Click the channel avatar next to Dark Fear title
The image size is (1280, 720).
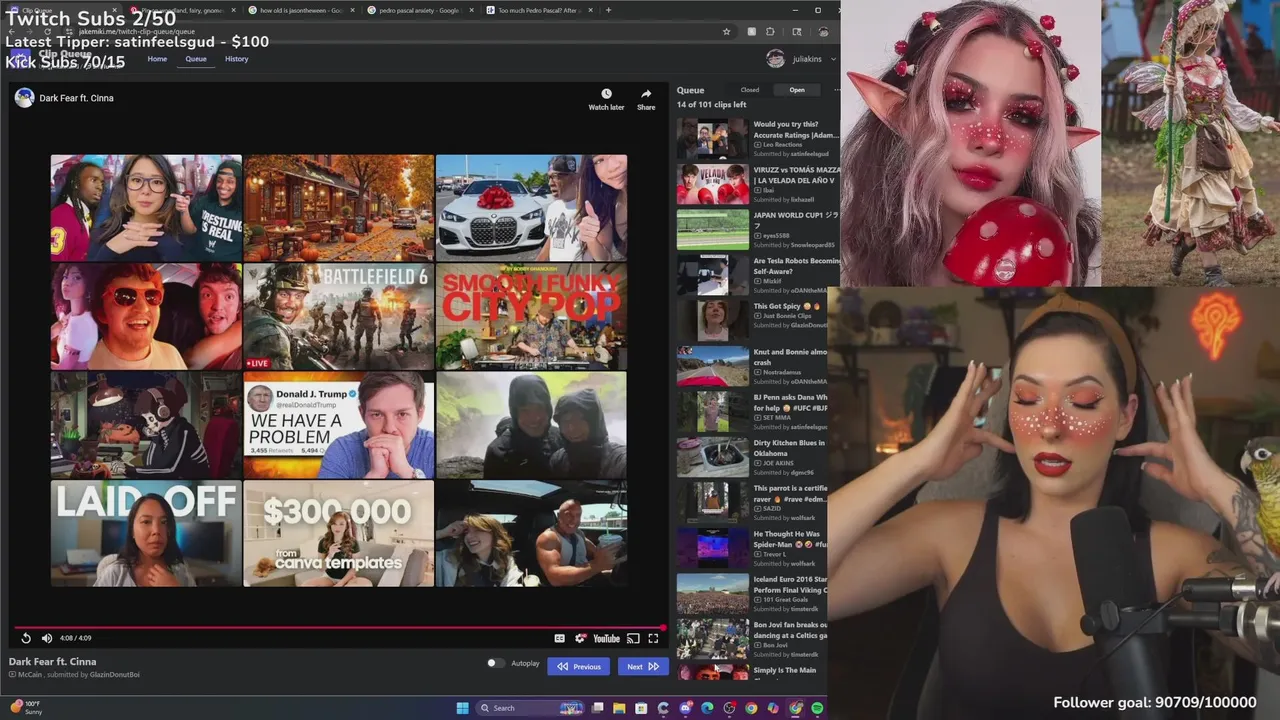pos(24,98)
